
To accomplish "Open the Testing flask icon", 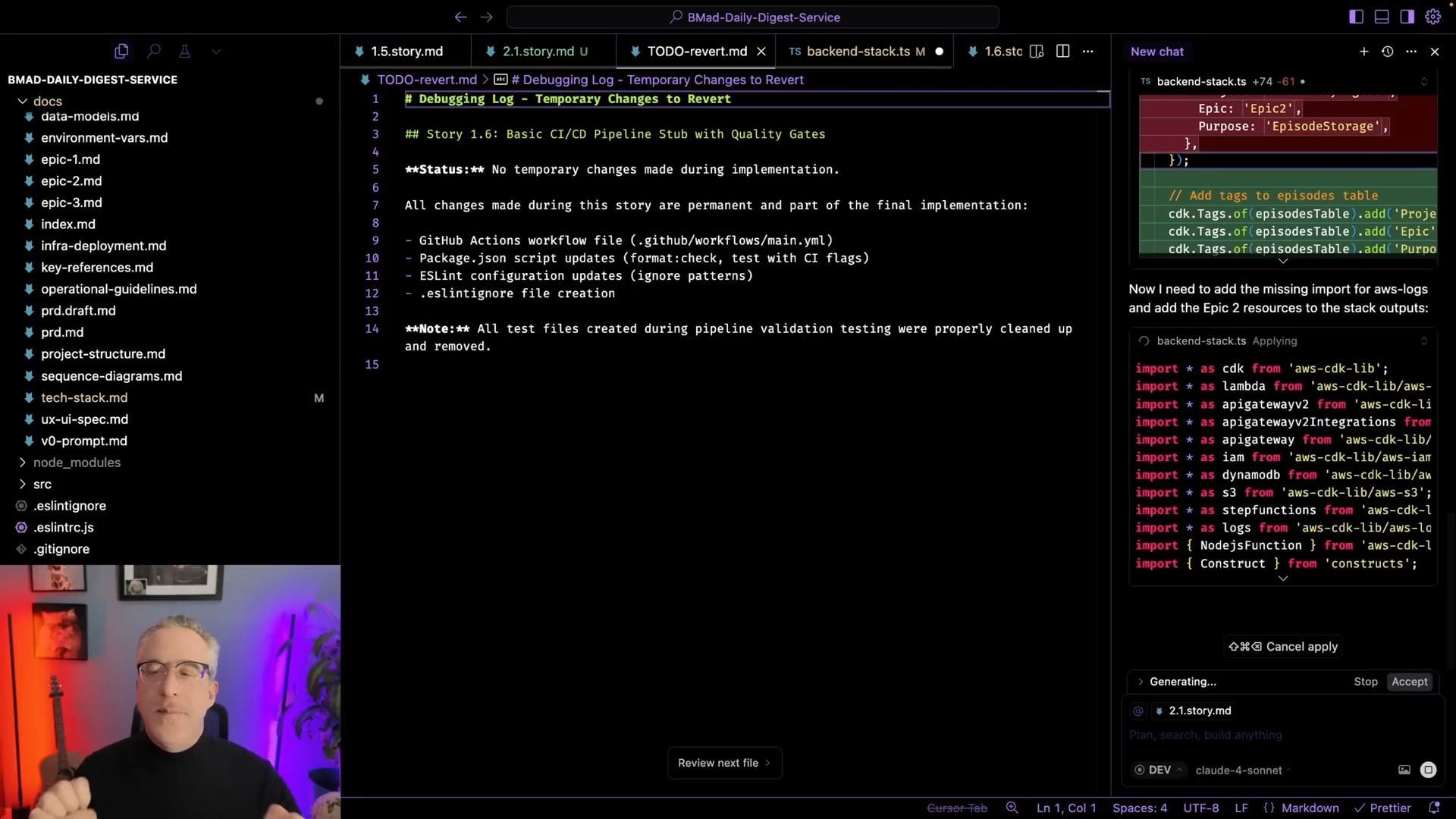I will (x=184, y=52).
